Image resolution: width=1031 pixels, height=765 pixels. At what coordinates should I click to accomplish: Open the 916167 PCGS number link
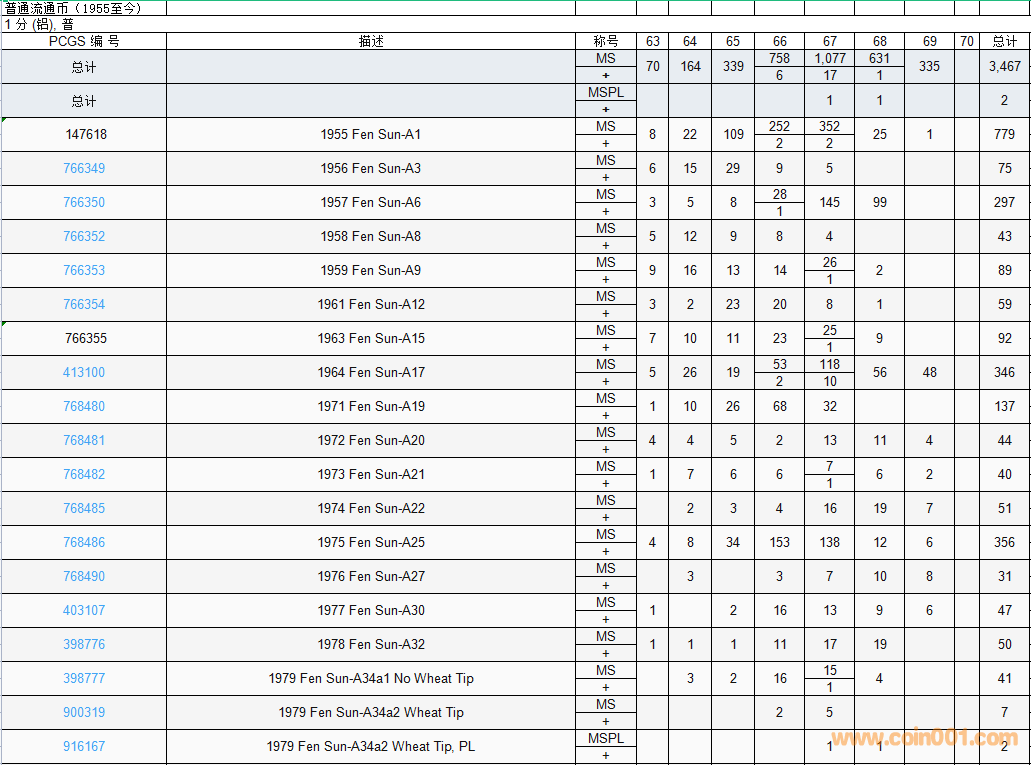[x=84, y=746]
